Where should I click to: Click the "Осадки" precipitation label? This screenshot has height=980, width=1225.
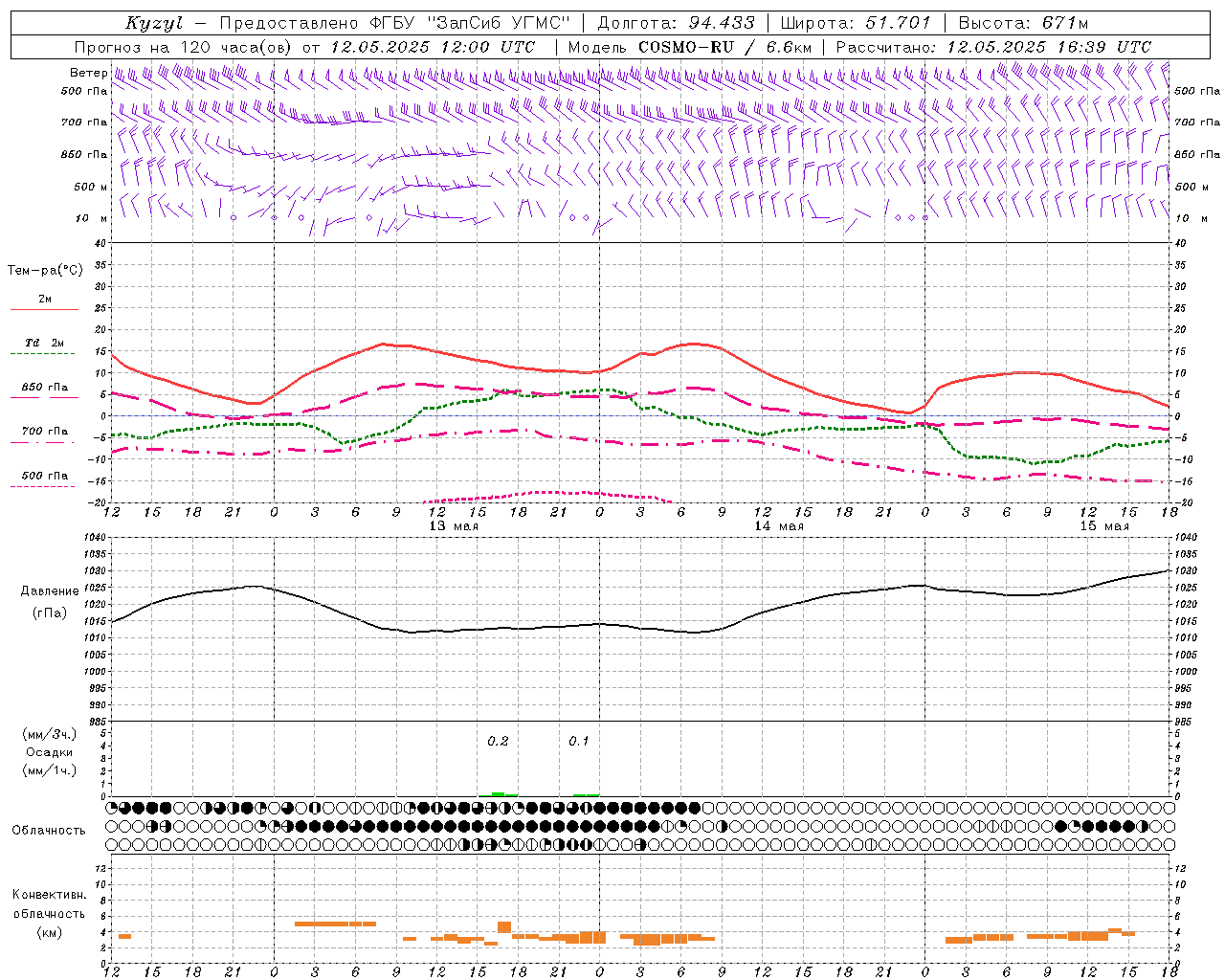50,753
